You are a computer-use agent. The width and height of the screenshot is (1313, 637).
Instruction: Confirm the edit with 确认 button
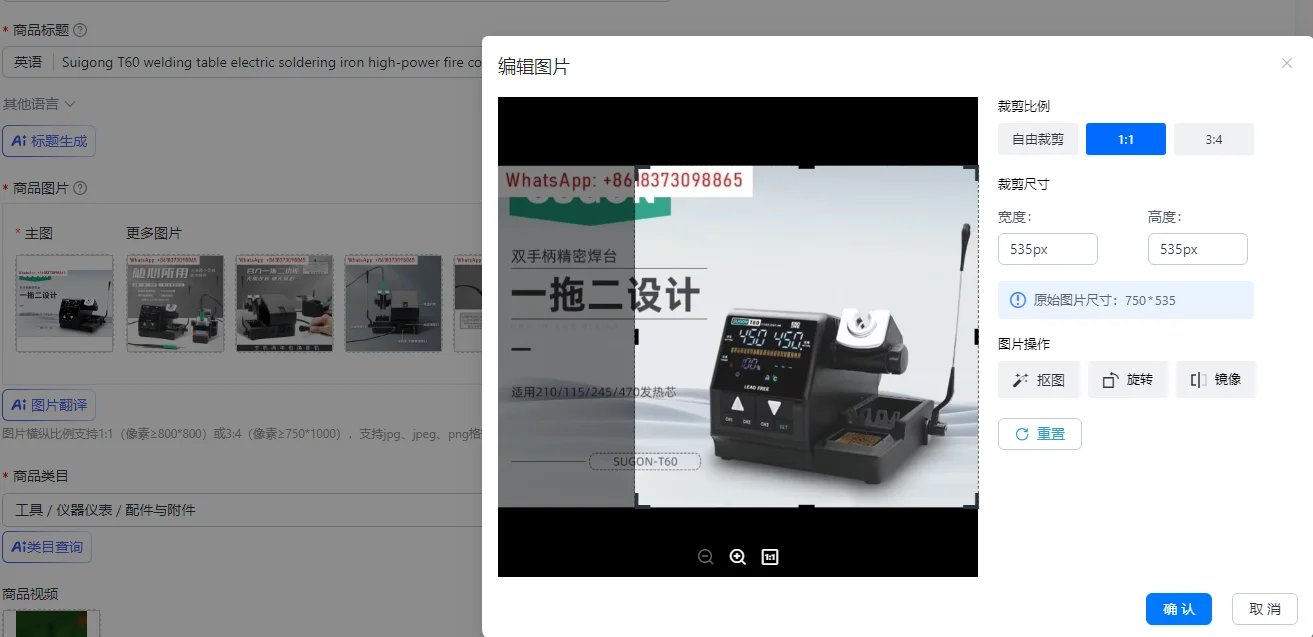click(1179, 609)
